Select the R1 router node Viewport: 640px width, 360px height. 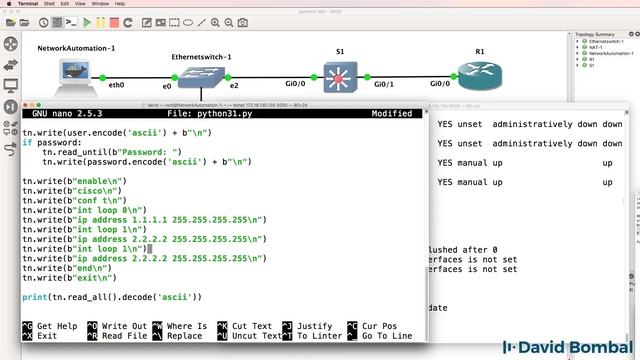[x=480, y=76]
